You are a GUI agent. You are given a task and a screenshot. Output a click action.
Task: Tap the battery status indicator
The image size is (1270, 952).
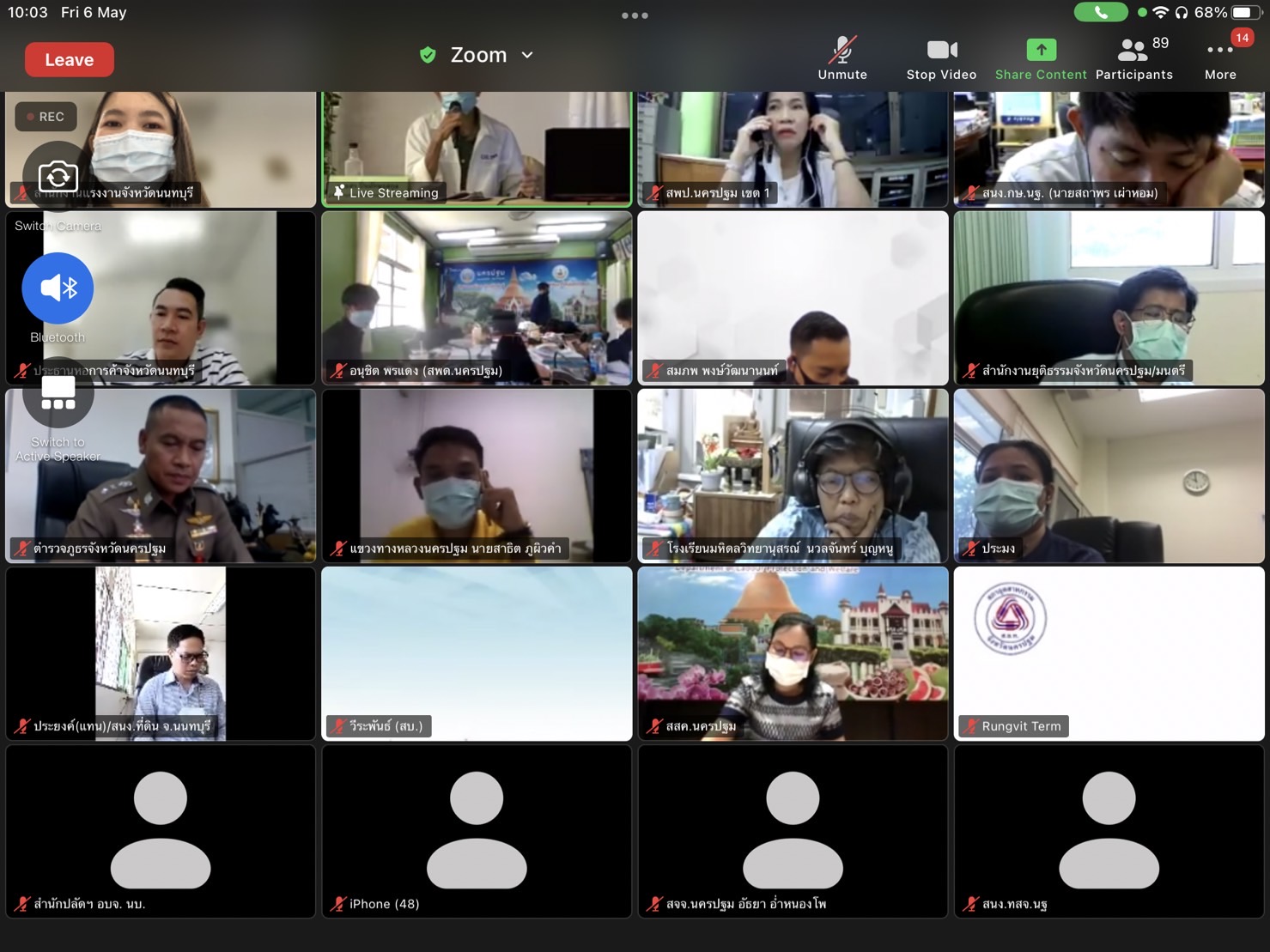pyautogui.click(x=1245, y=12)
